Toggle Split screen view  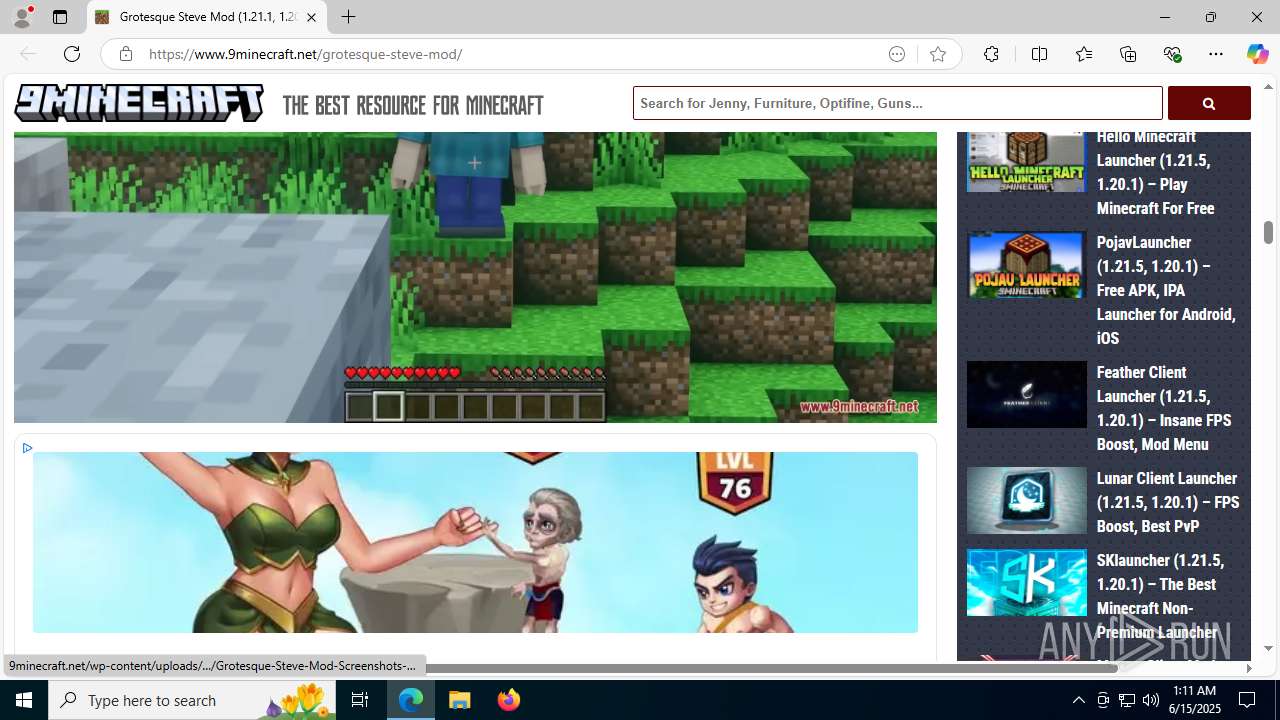(x=1039, y=54)
